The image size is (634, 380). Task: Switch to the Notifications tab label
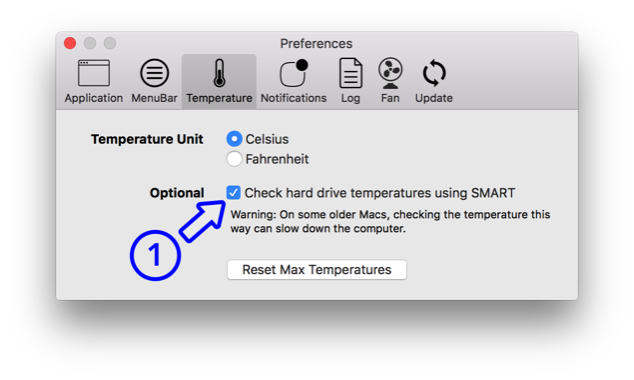pyautogui.click(x=294, y=98)
